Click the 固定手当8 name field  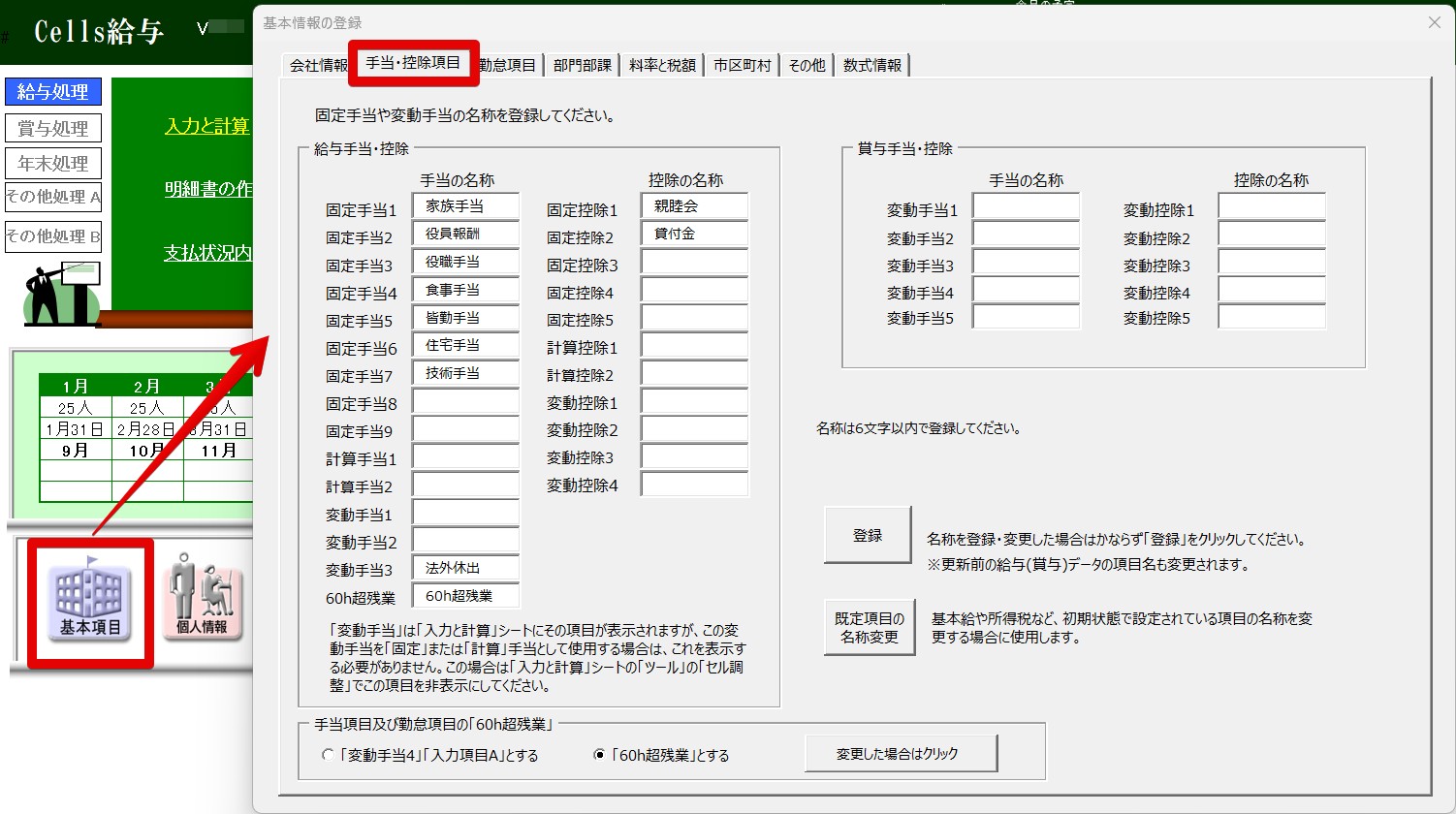[x=466, y=402]
